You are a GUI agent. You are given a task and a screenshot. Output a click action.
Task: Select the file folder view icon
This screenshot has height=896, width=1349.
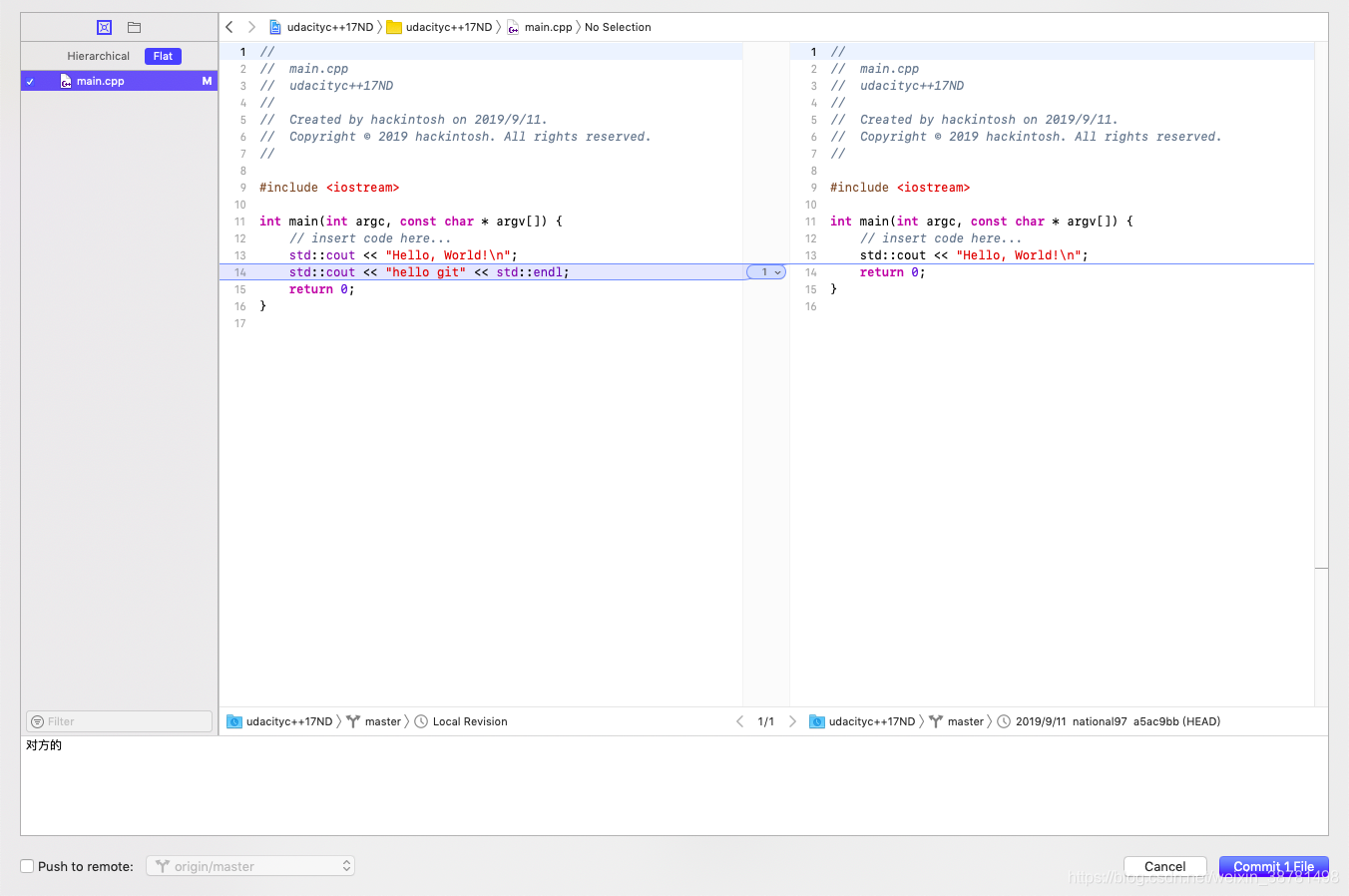tap(135, 27)
